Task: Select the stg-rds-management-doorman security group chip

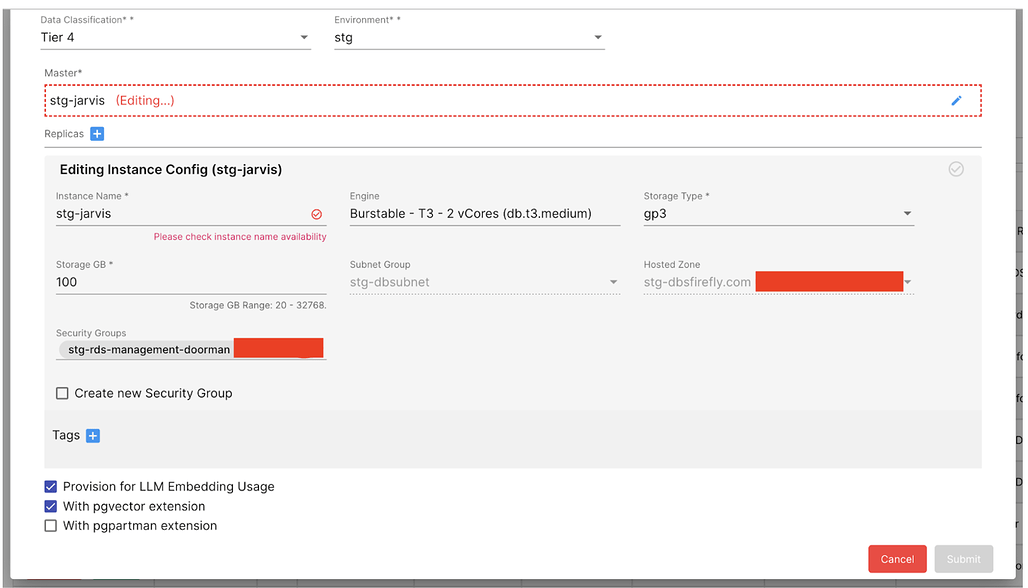Action: (x=148, y=350)
